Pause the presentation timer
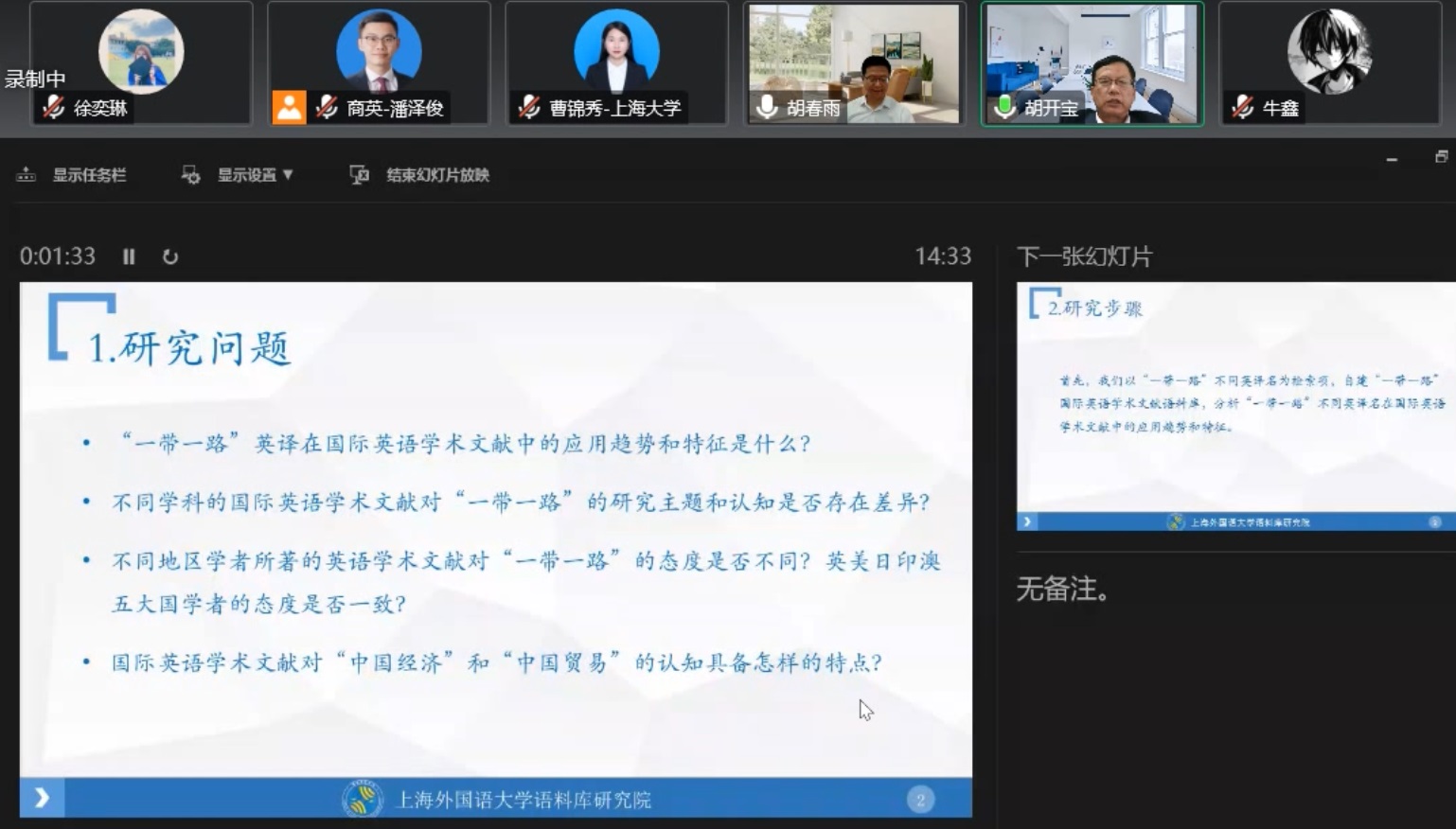 coord(129,256)
